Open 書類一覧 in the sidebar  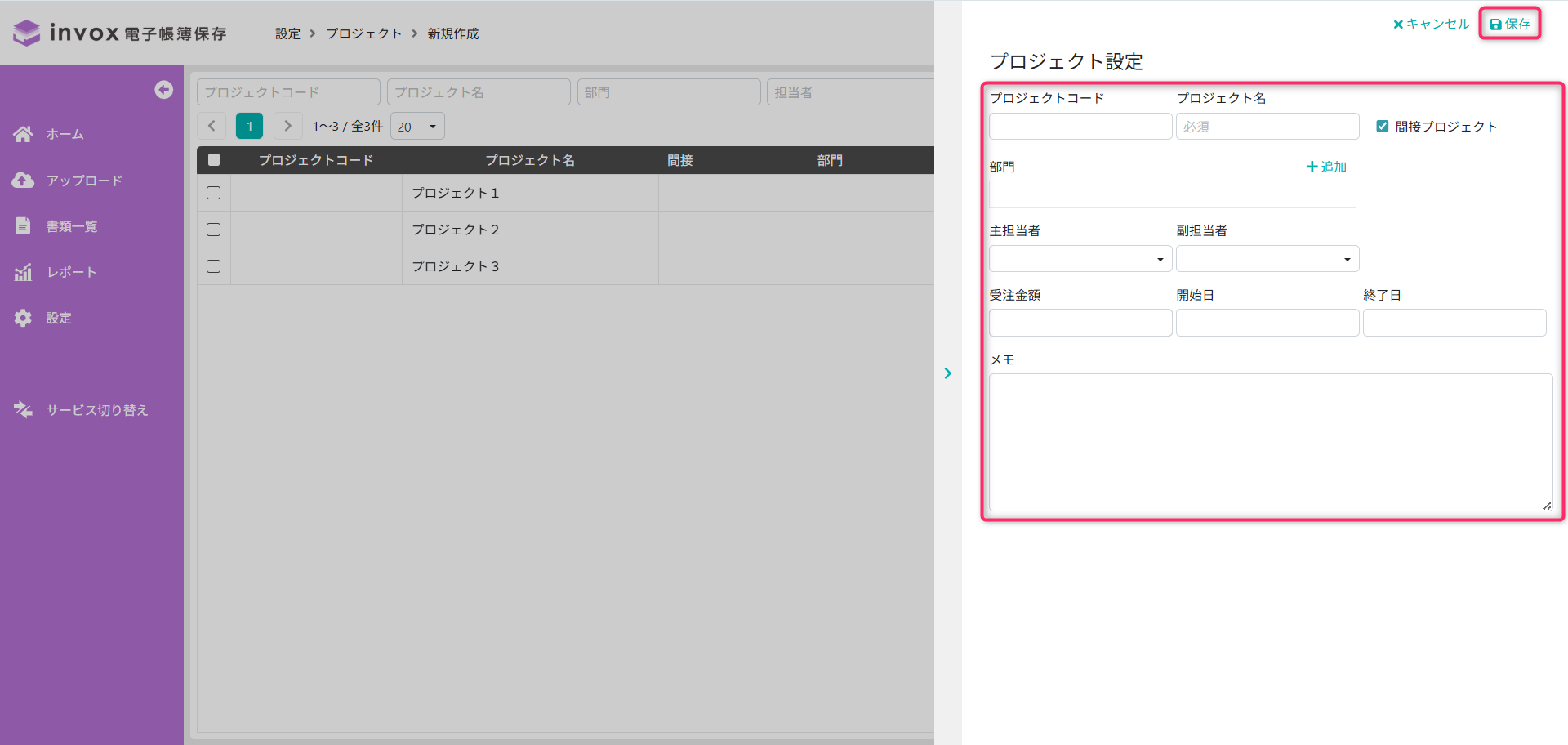pyautogui.click(x=72, y=226)
